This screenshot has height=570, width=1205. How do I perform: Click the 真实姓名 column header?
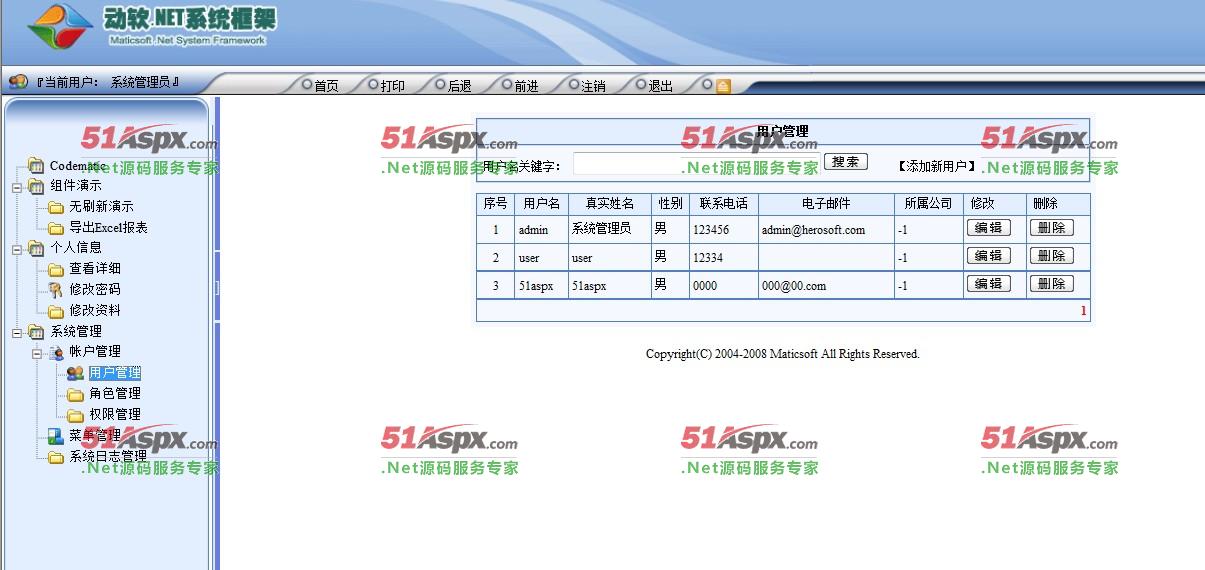[x=610, y=203]
